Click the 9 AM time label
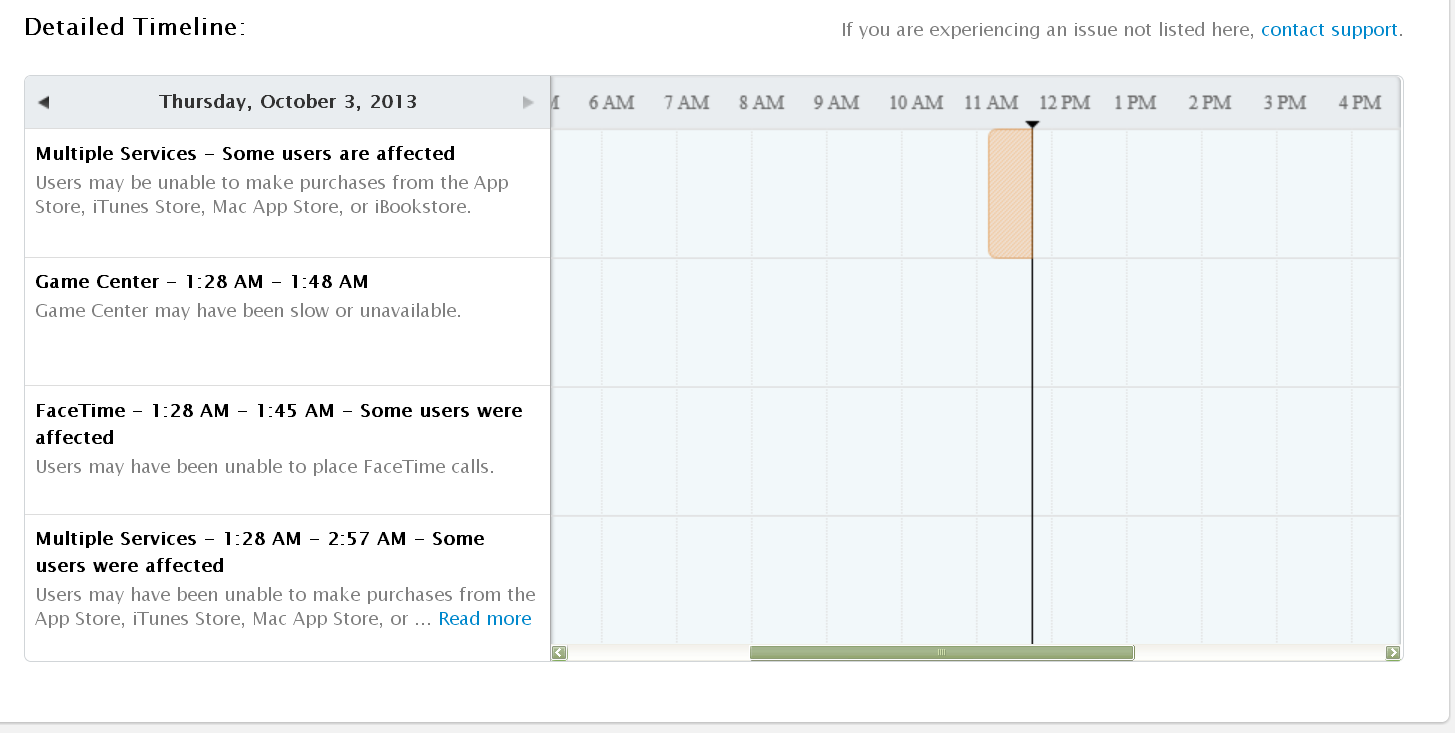 [836, 102]
